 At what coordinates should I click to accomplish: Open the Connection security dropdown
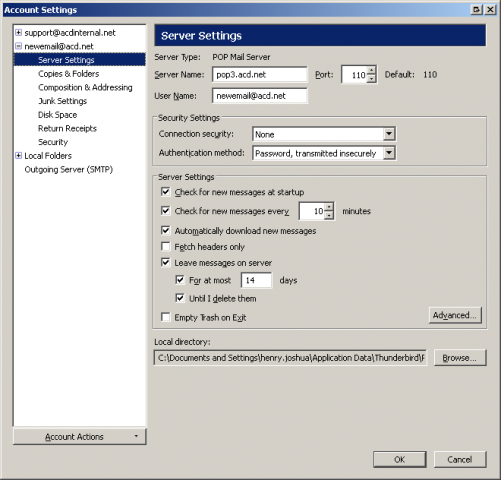(389, 134)
